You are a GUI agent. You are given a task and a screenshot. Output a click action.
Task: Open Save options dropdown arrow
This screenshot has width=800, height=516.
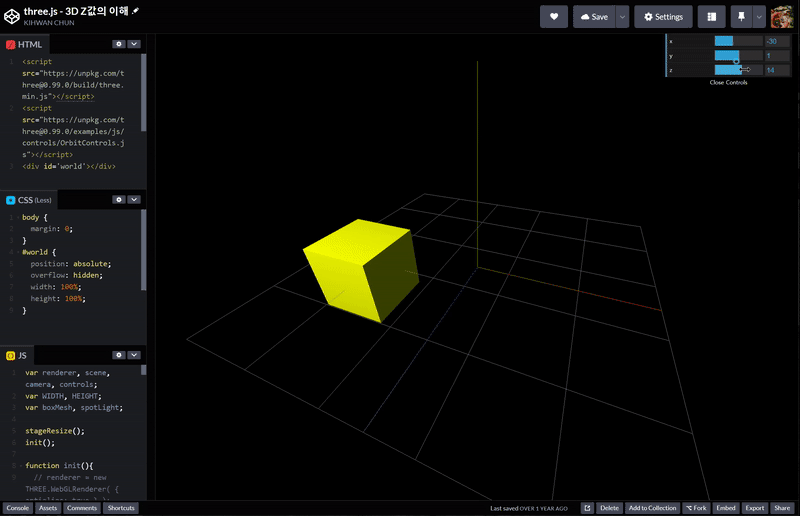622,17
